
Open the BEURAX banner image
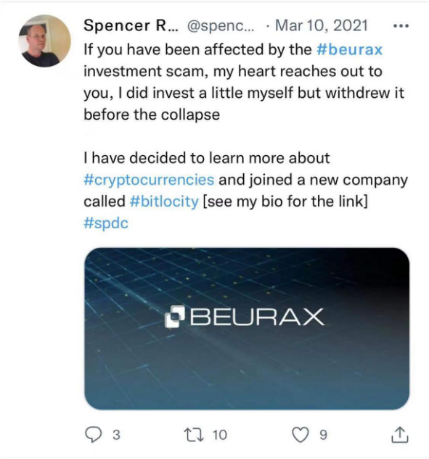pyautogui.click(x=247, y=328)
